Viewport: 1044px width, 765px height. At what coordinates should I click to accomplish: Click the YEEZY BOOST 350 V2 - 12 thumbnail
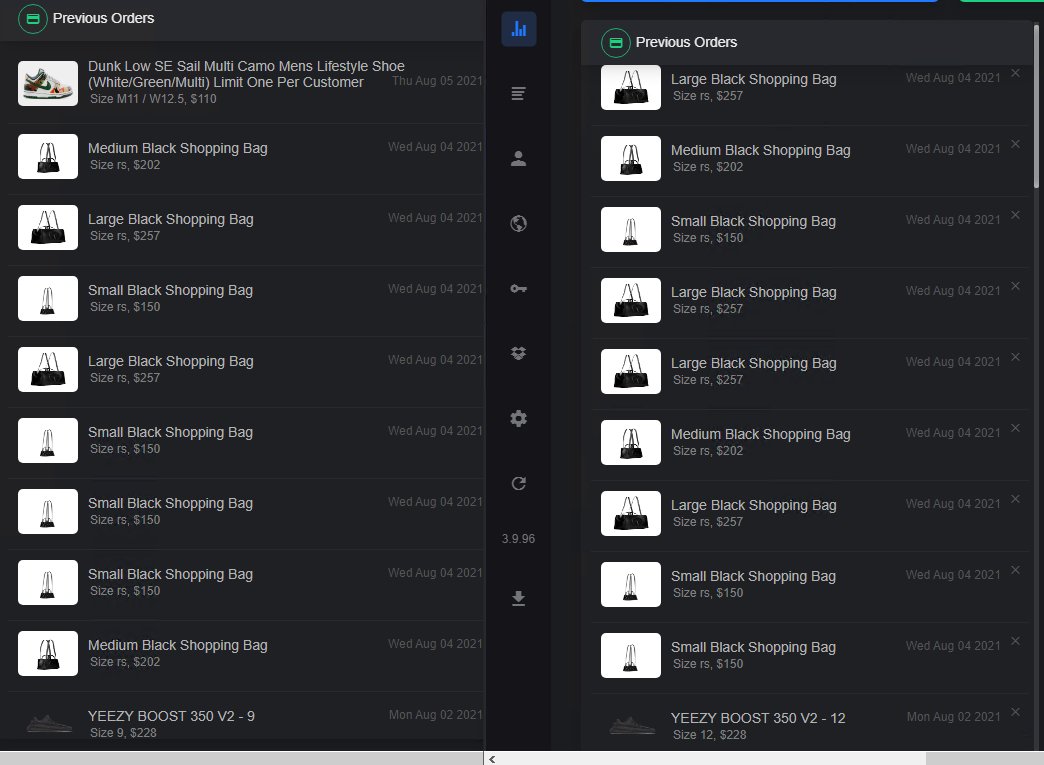point(631,726)
